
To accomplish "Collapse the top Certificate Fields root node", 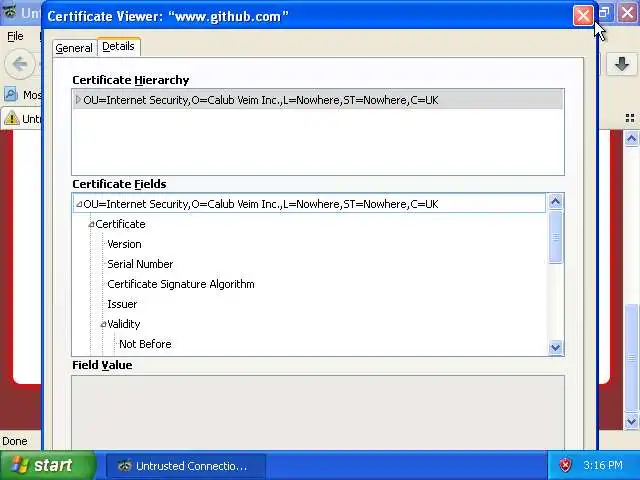I will [x=79, y=204].
